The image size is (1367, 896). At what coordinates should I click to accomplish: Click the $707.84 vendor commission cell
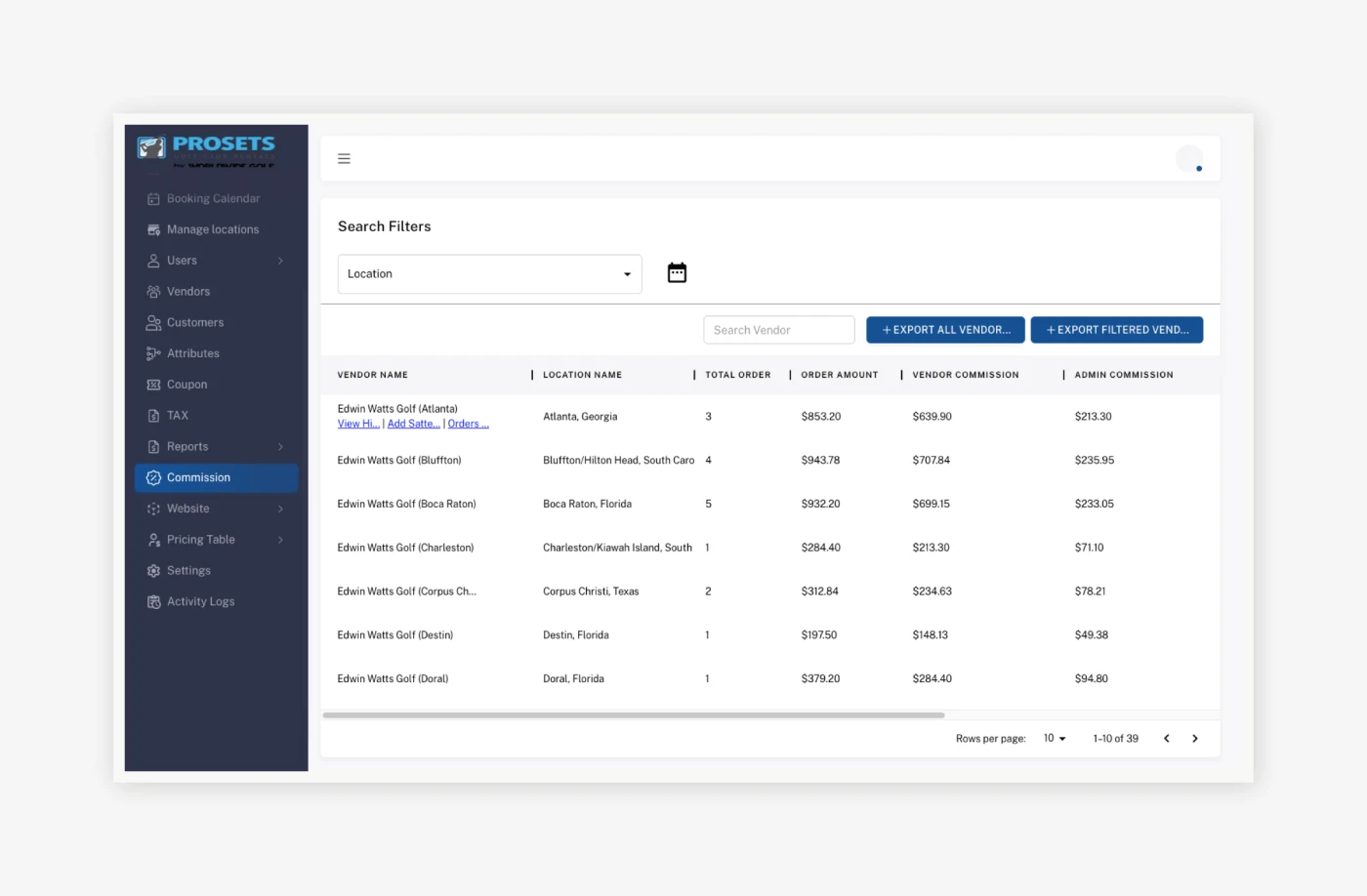[x=932, y=461]
